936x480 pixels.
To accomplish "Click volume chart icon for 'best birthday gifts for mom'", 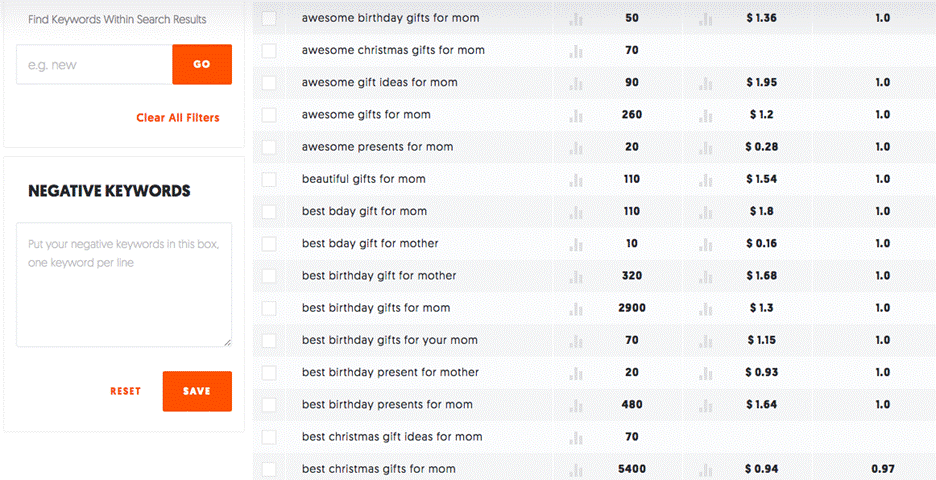I will 576,308.
